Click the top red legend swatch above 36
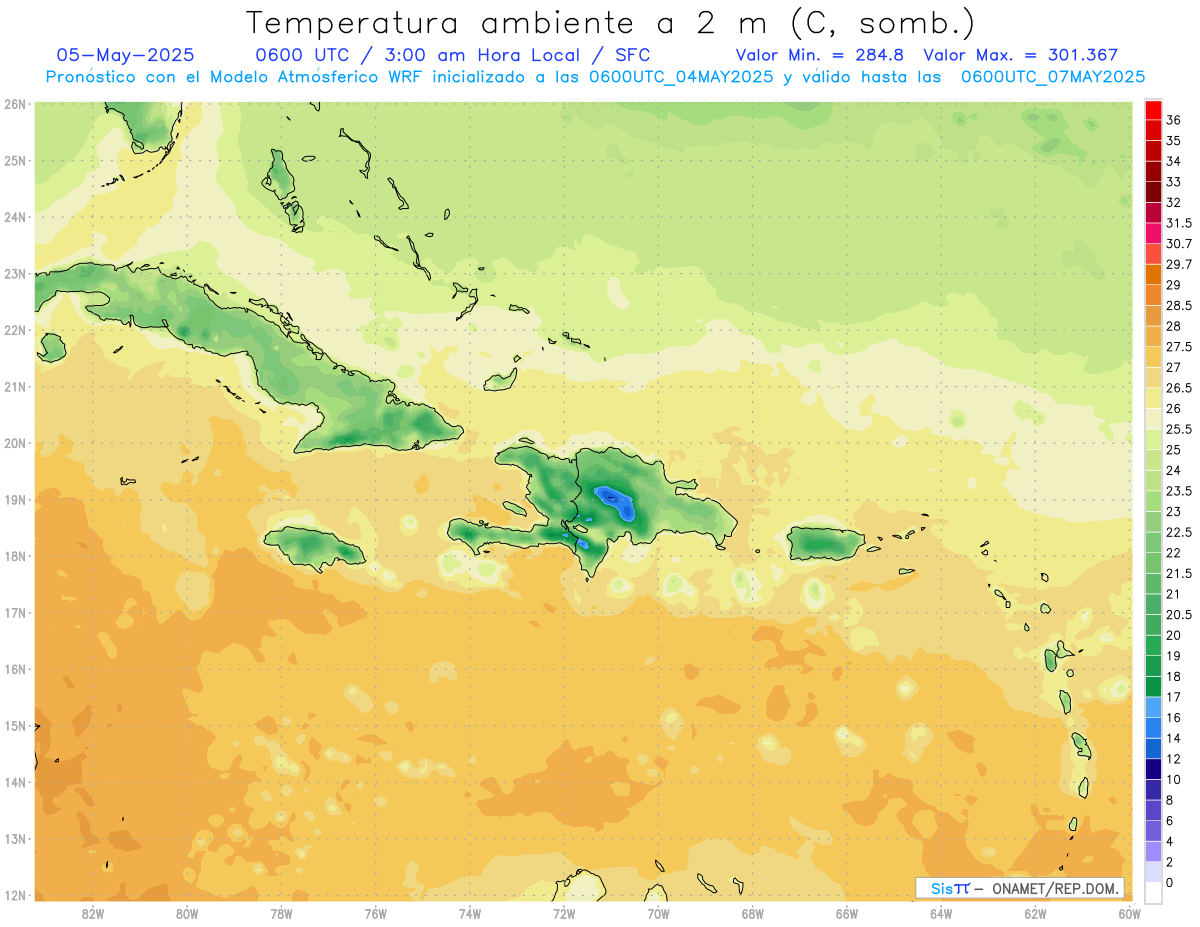The image size is (1200, 927). coord(1152,110)
